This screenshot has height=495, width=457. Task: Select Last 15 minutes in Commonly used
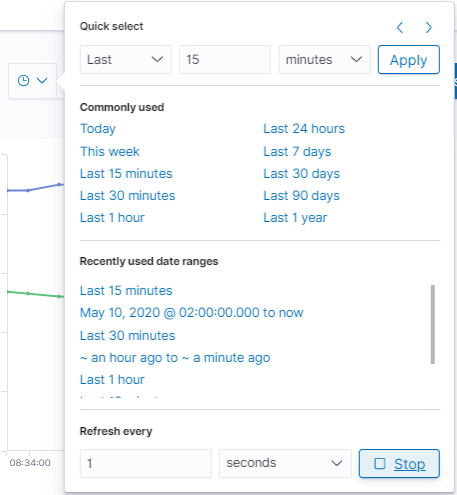(126, 174)
